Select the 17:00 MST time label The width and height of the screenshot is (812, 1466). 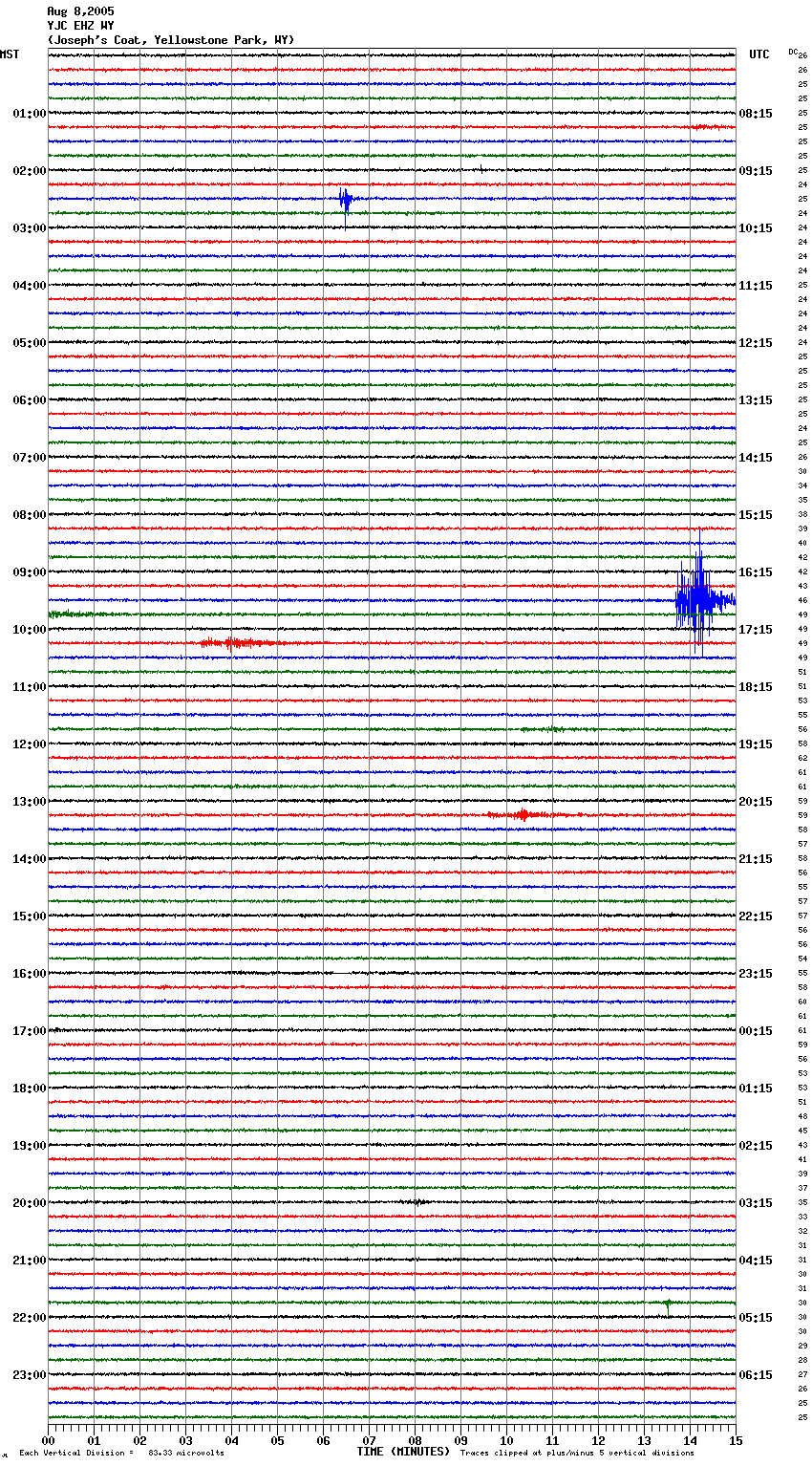coord(30,1031)
